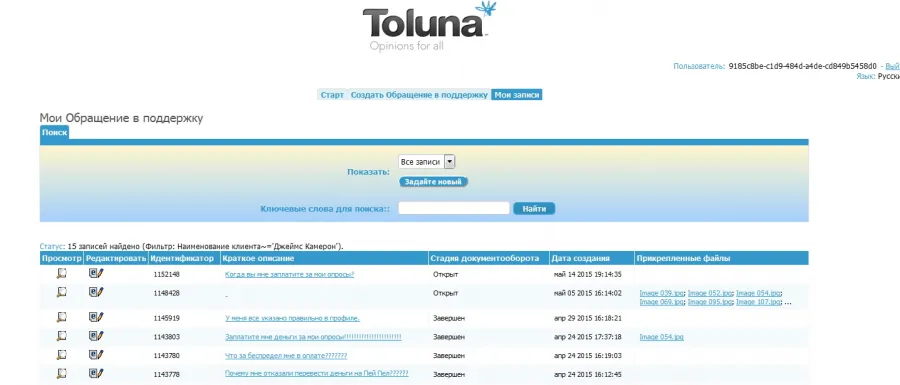Open 'Создать Обращение в поддержку' tab
900x385 pixels.
click(x=419, y=95)
